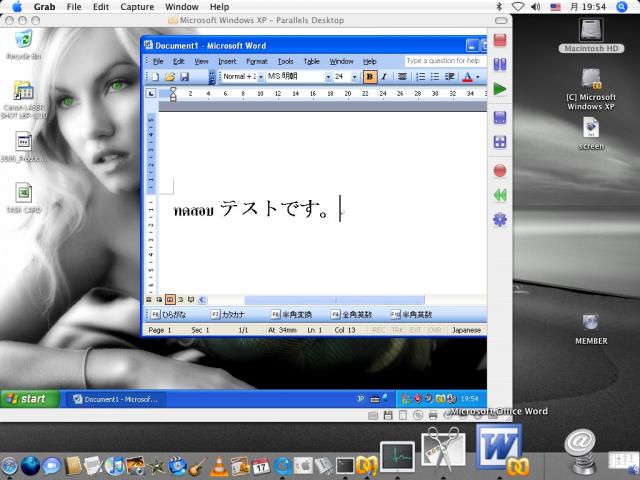Apply the red font color A button
Viewport: 640px width, 480px height.
pyautogui.click(x=467, y=77)
